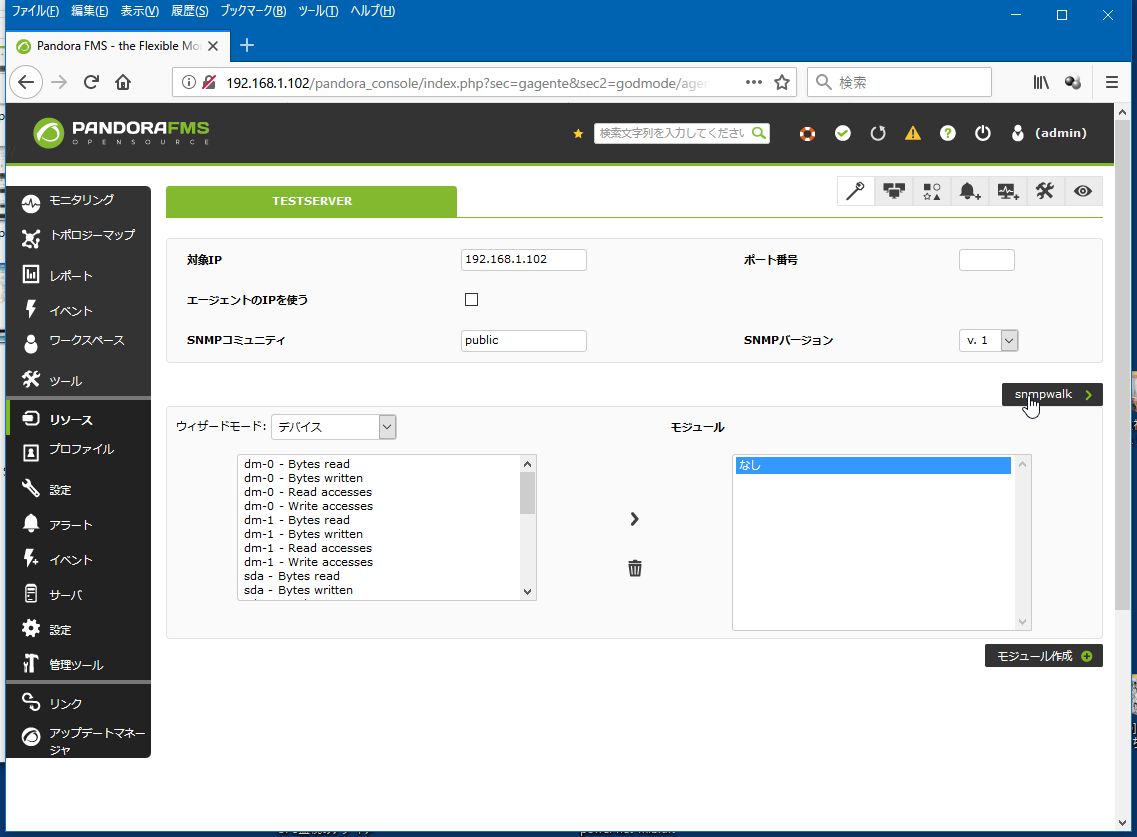Open SNMPバージョン dropdown

[988, 340]
